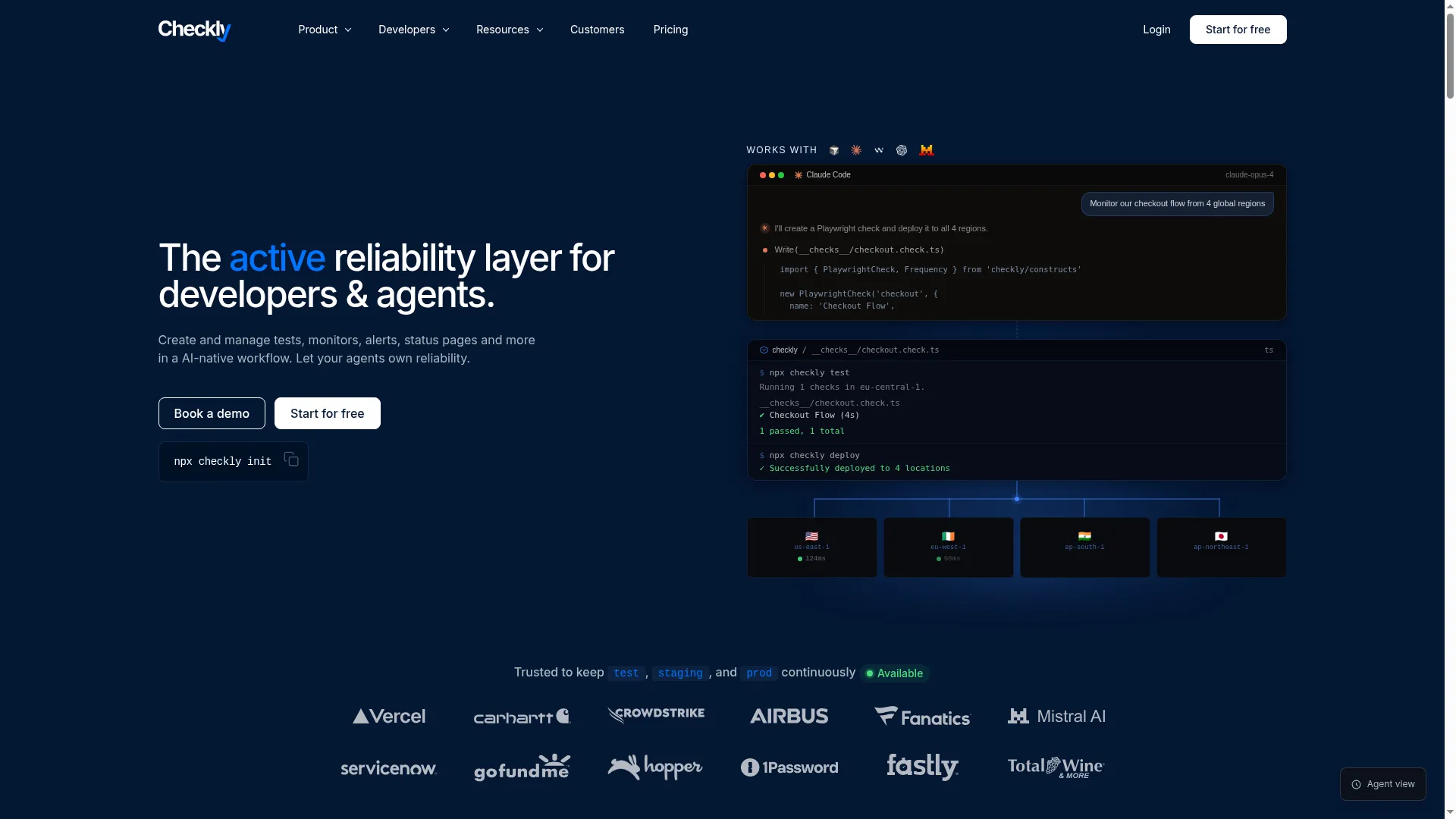Click the Vercel customer logo

tap(389, 717)
